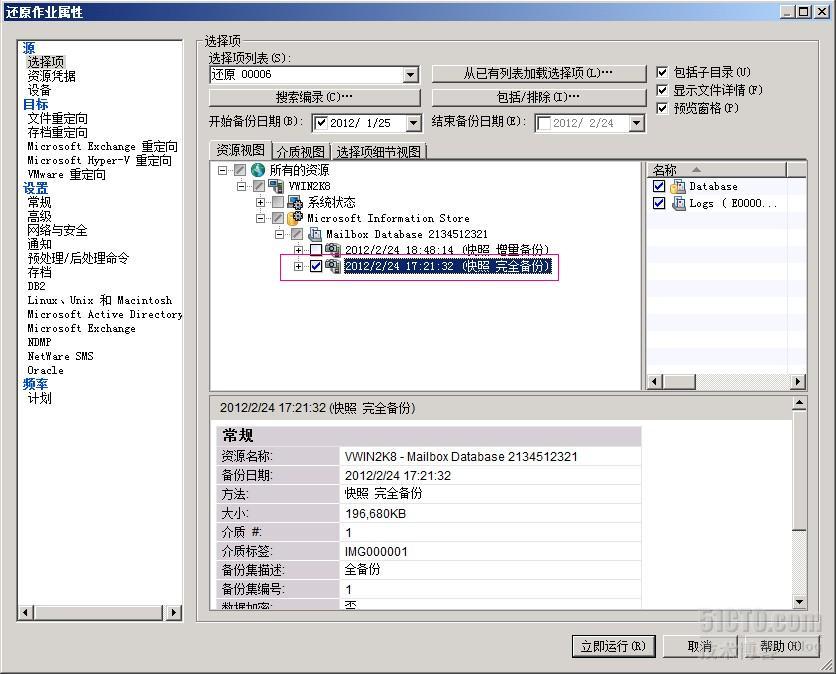This screenshot has width=836, height=674.
Task: Click snapshot icon of 17:21:32 full backup
Action: pos(333,266)
